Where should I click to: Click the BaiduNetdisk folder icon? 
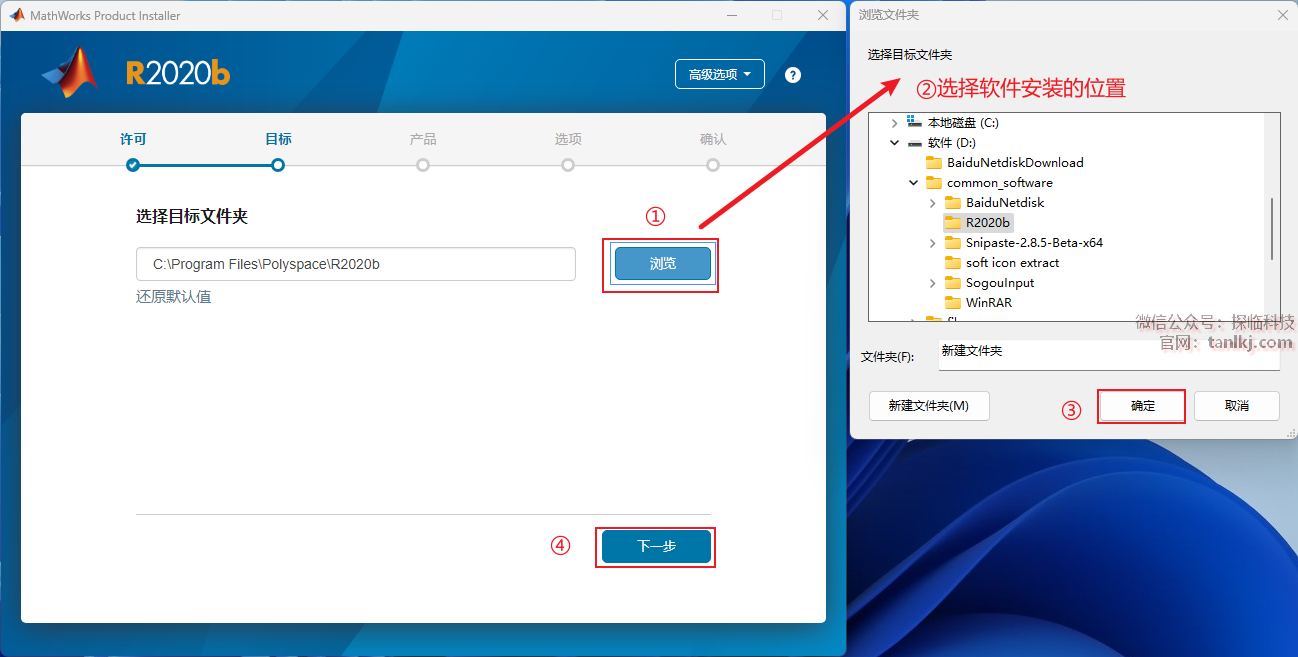click(x=953, y=202)
